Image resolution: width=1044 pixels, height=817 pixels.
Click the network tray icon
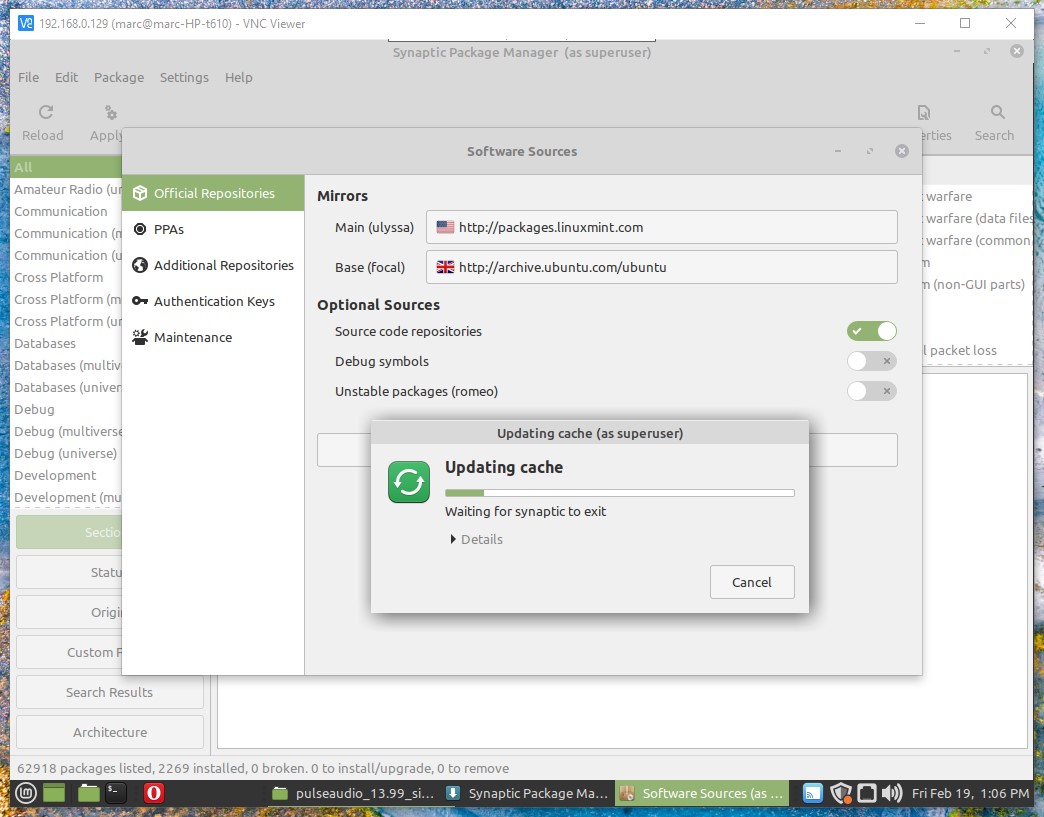click(x=866, y=792)
